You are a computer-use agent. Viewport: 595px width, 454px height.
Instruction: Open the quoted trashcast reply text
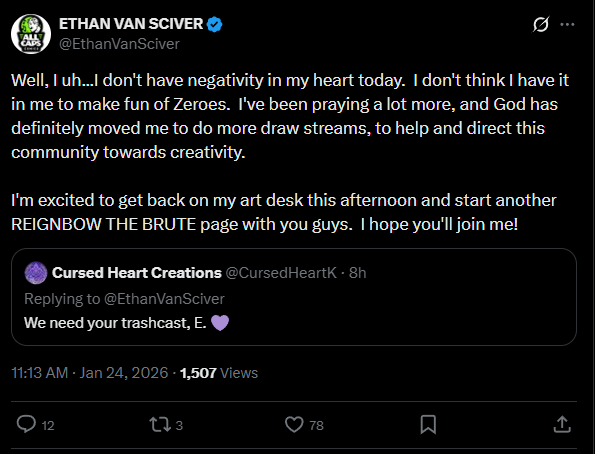(x=127, y=323)
